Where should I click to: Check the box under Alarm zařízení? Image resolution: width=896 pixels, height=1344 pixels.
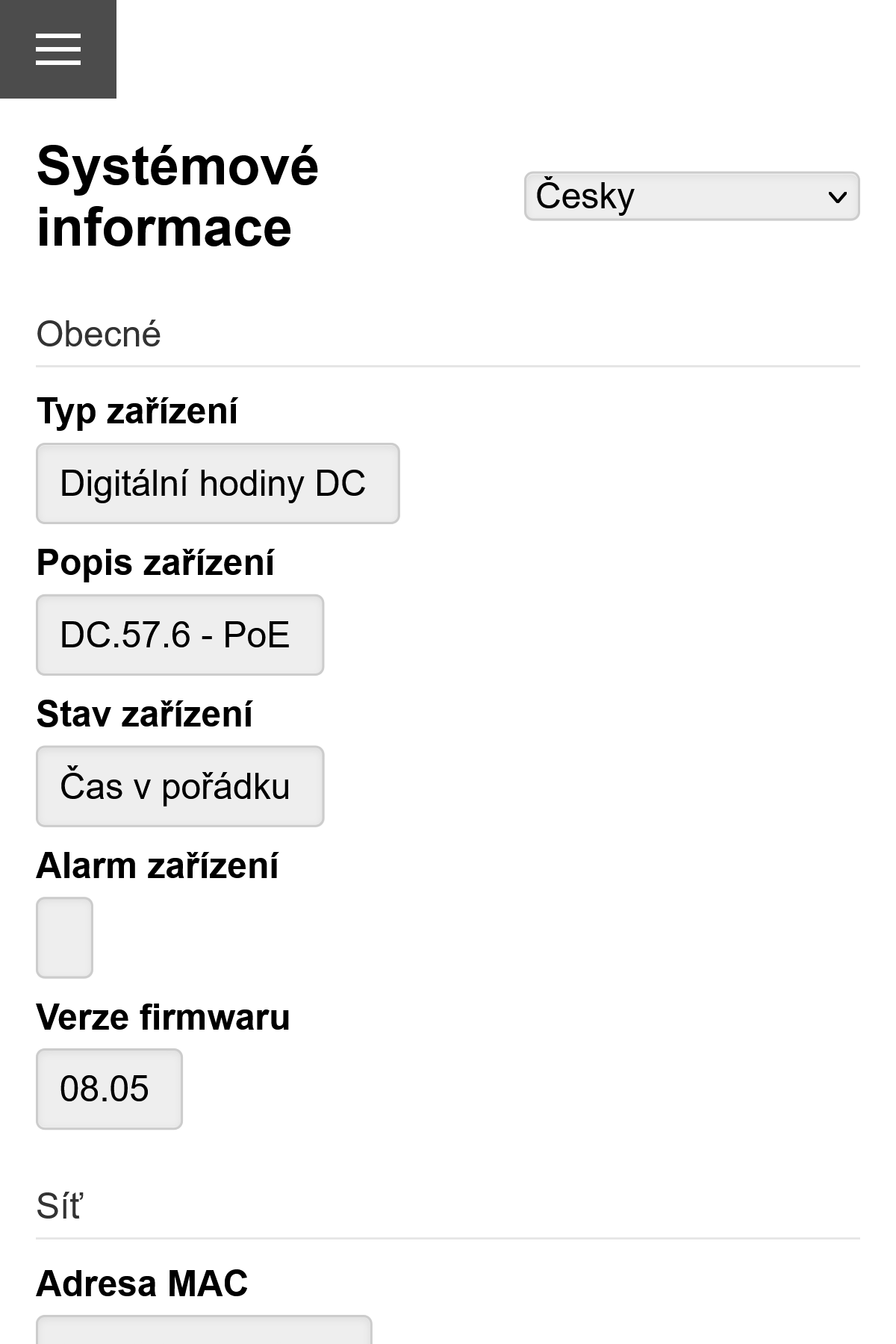coord(64,937)
